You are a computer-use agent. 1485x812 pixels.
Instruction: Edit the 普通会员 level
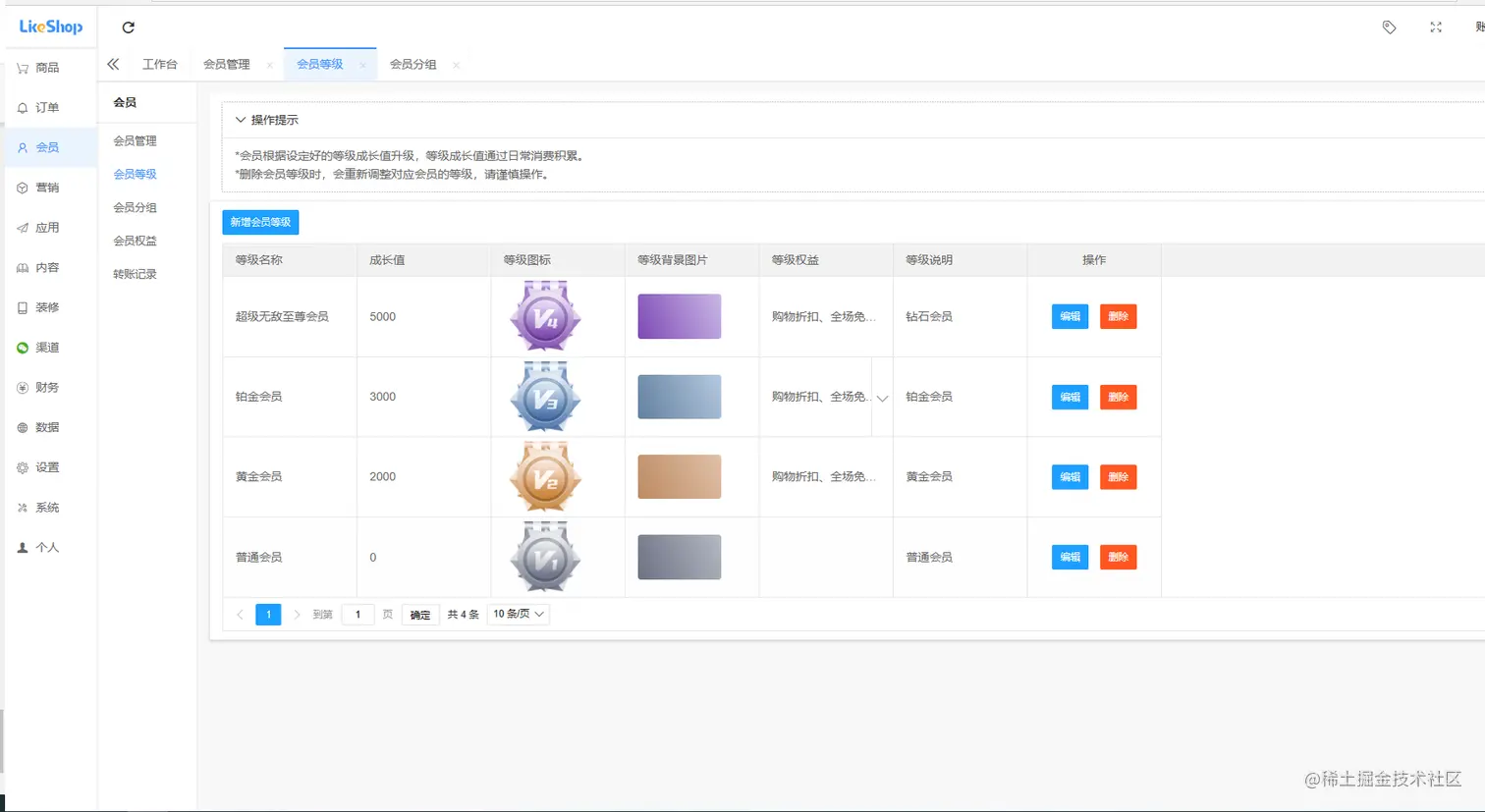[1071, 557]
